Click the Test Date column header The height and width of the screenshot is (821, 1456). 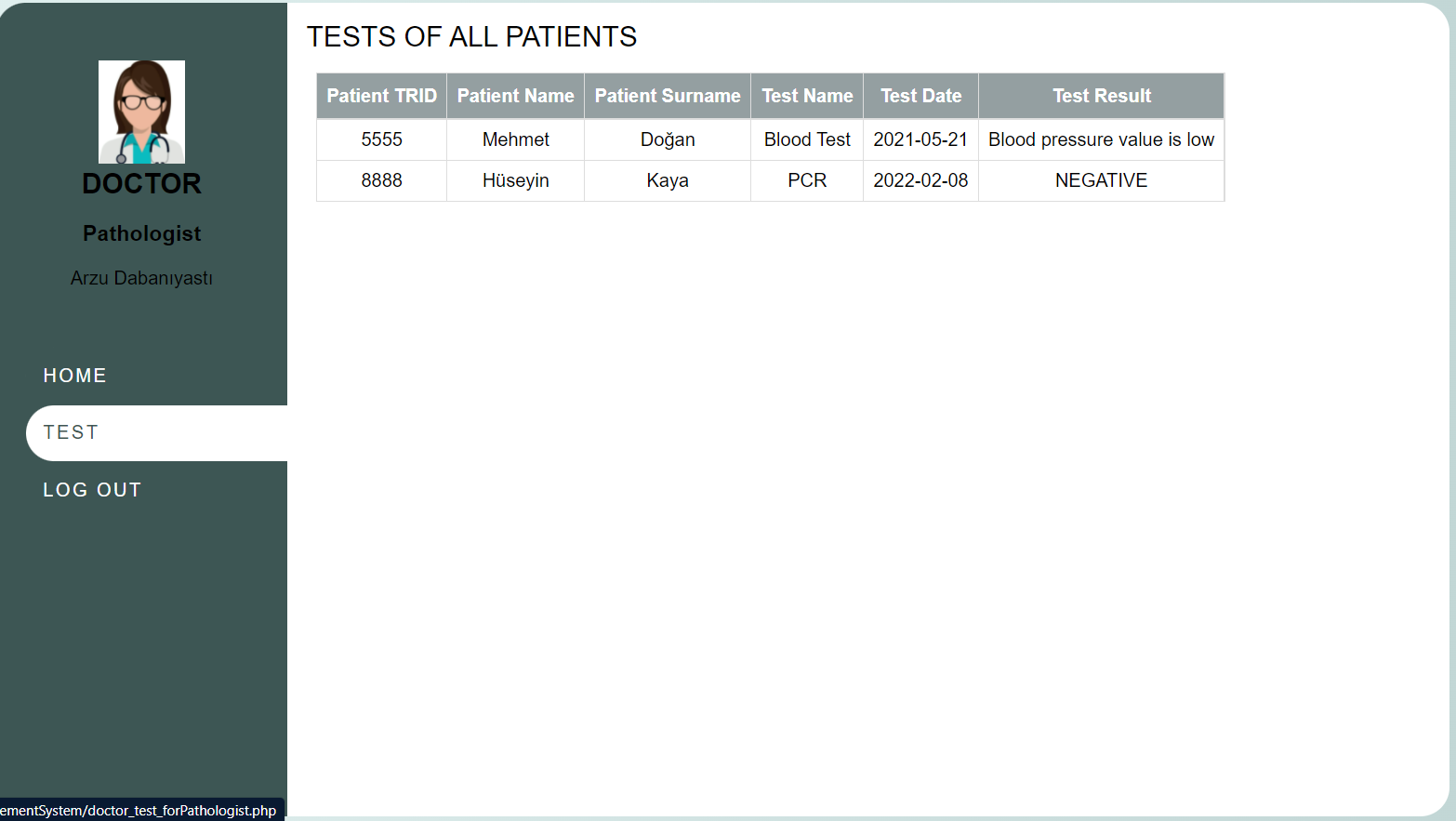(x=920, y=96)
